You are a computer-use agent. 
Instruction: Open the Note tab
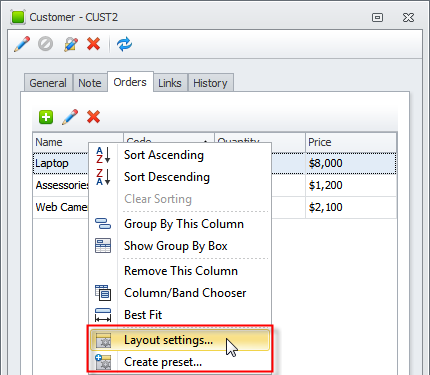(90, 83)
